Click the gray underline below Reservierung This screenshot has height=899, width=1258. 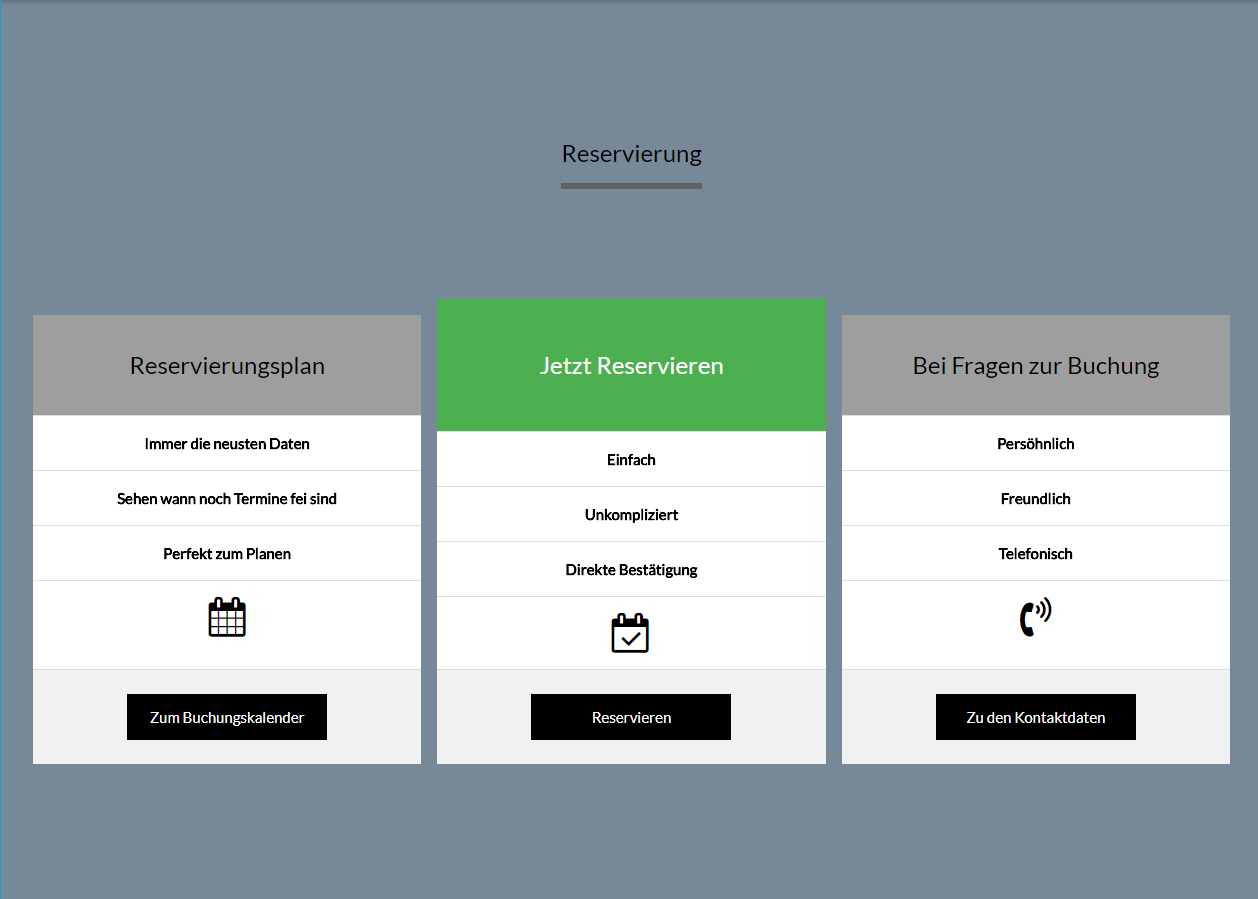point(631,186)
